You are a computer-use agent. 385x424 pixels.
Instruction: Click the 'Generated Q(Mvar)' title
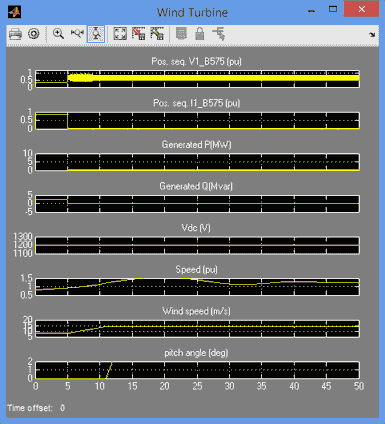click(x=196, y=186)
